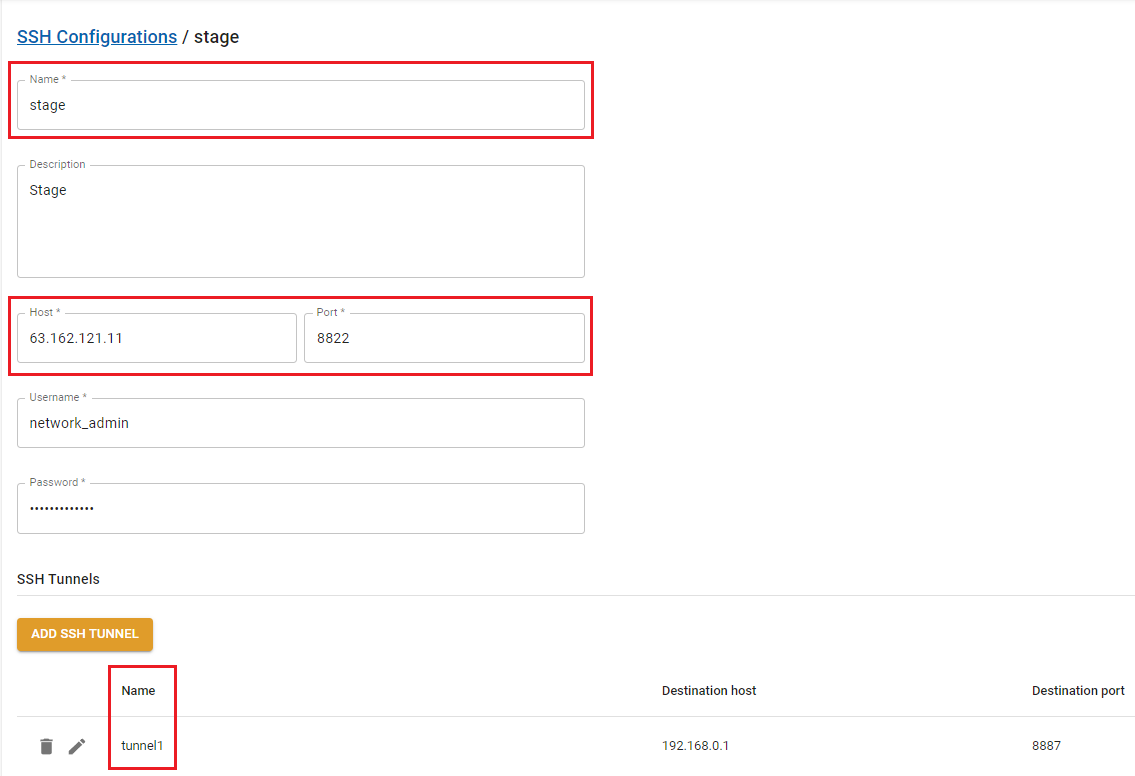Click the Description field label
1135x776 pixels.
(x=57, y=164)
